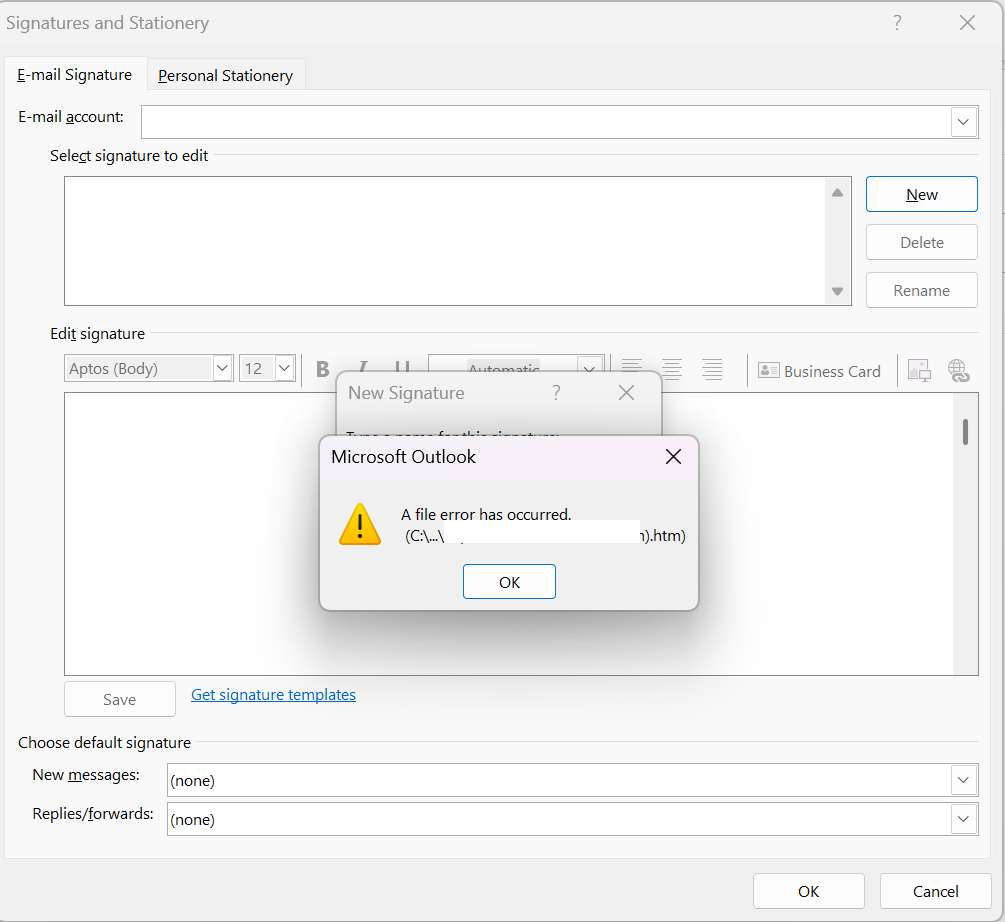Click the yellow warning icon in the error dialog

pos(360,524)
